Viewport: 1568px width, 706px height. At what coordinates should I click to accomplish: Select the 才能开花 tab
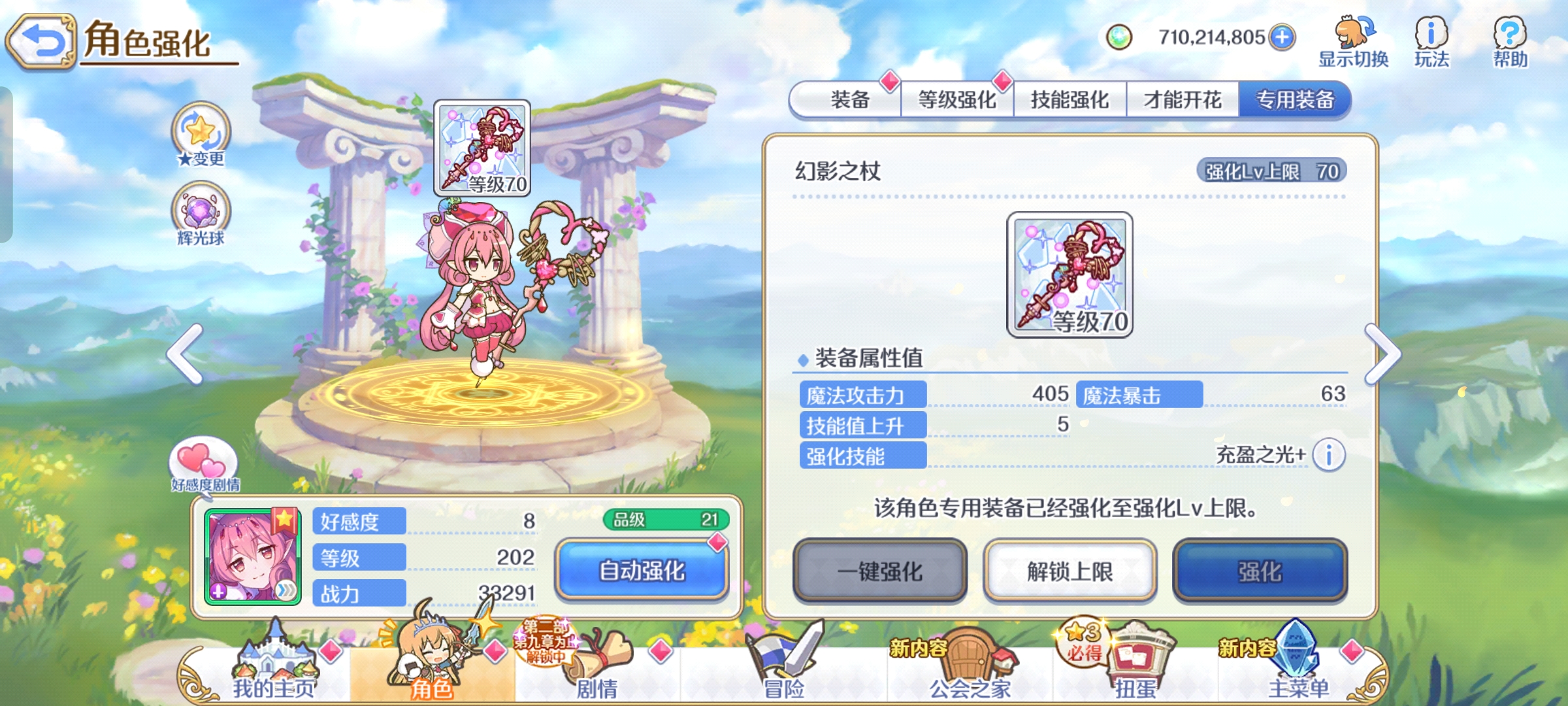pyautogui.click(x=1183, y=99)
